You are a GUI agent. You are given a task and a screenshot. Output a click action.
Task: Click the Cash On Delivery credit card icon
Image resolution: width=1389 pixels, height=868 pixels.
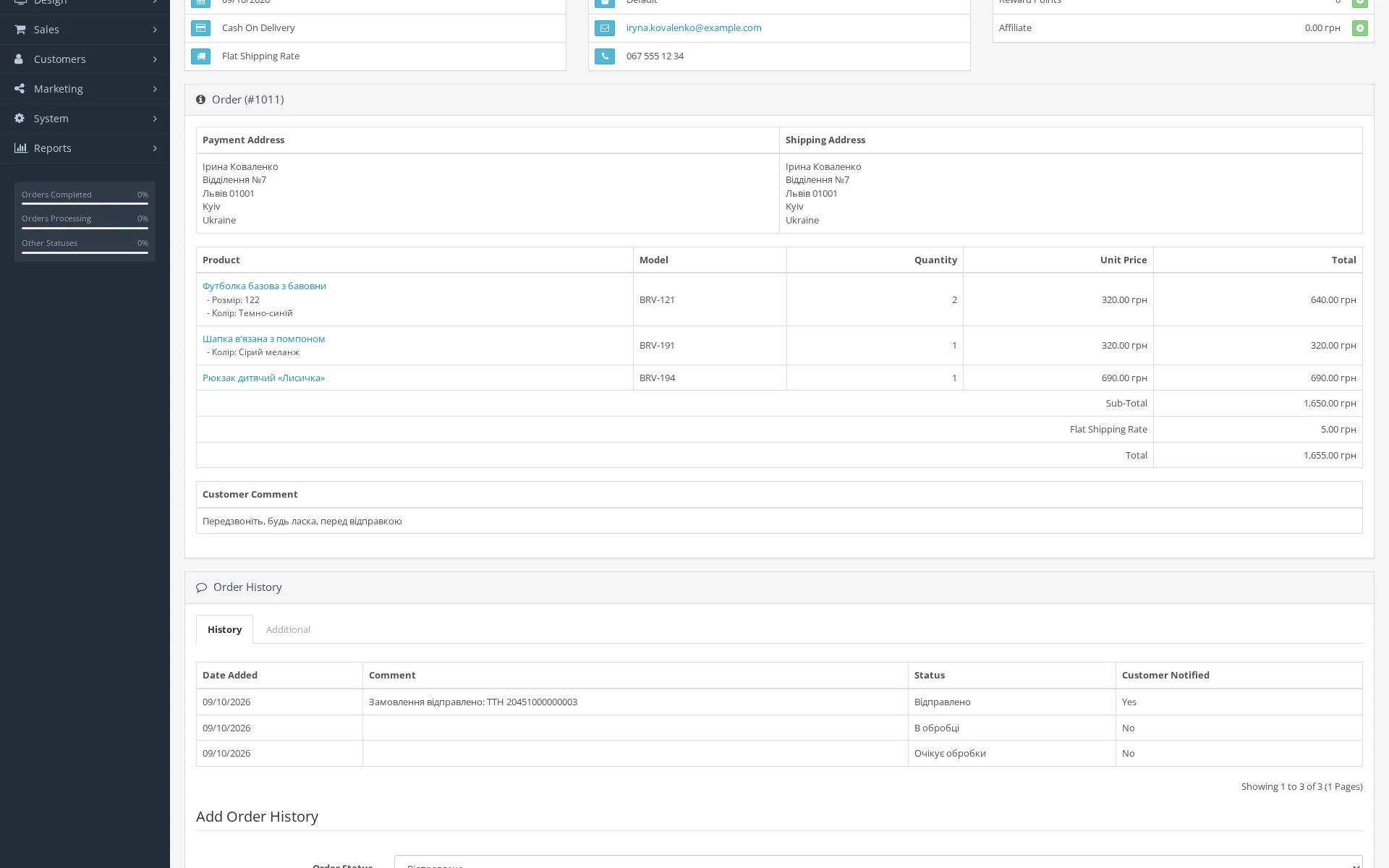click(x=201, y=28)
